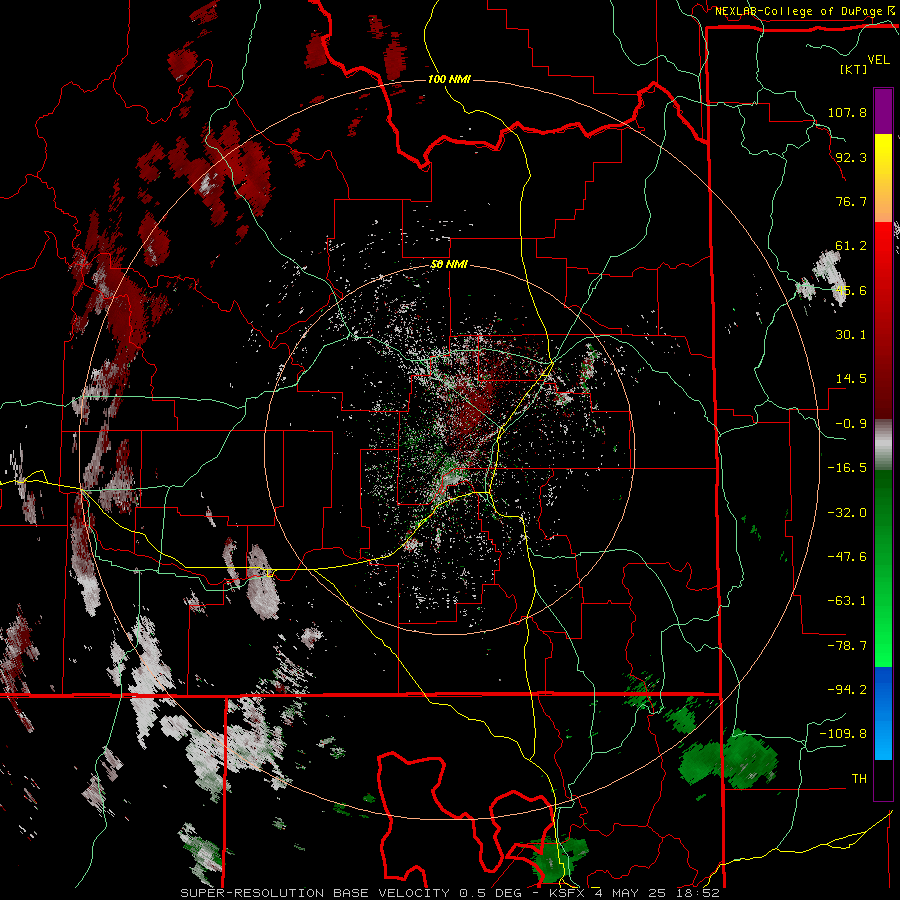
Task: Pick the blue segment of the velocity scale
Action: click(x=883, y=713)
